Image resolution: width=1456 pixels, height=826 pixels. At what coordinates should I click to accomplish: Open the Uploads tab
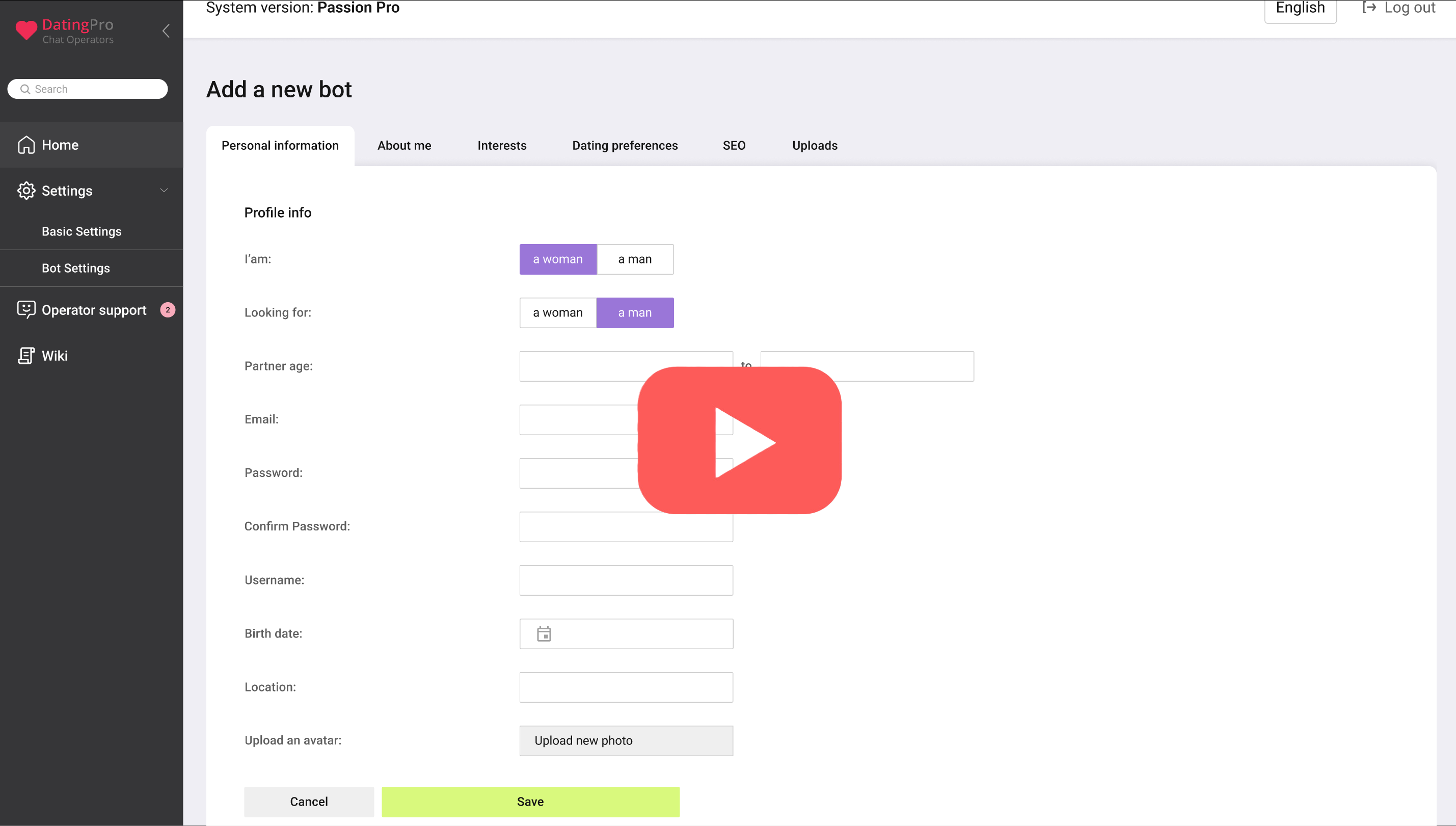point(815,146)
